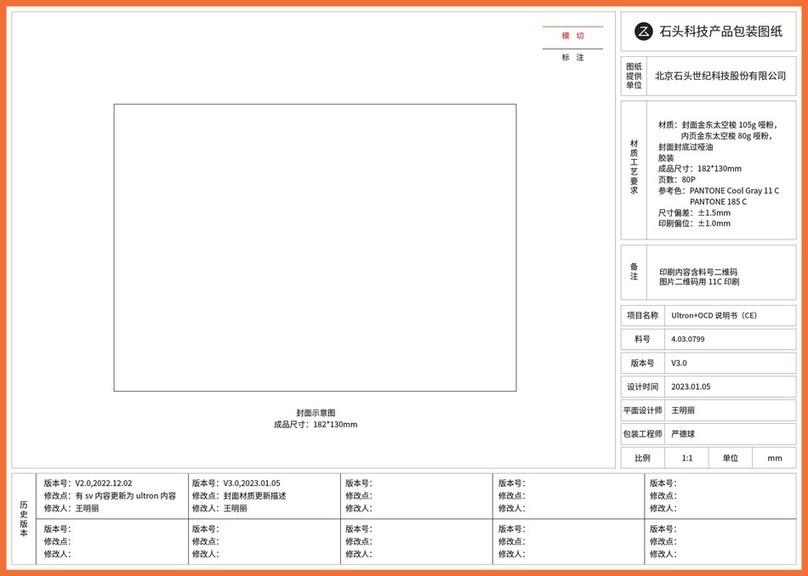Click the "图纸提供单位" header cell

pos(634,76)
